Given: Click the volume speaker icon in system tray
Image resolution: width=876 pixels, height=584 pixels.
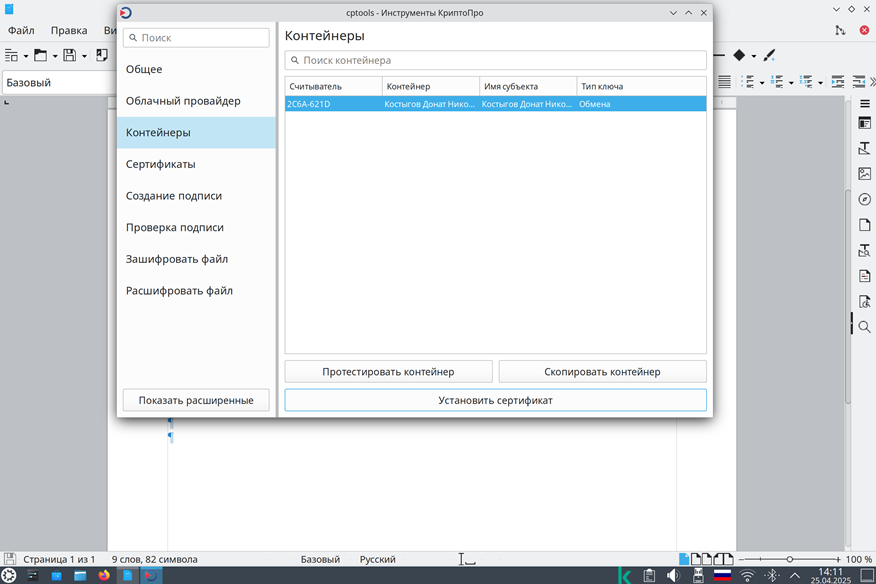Looking at the screenshot, I should pos(673,575).
